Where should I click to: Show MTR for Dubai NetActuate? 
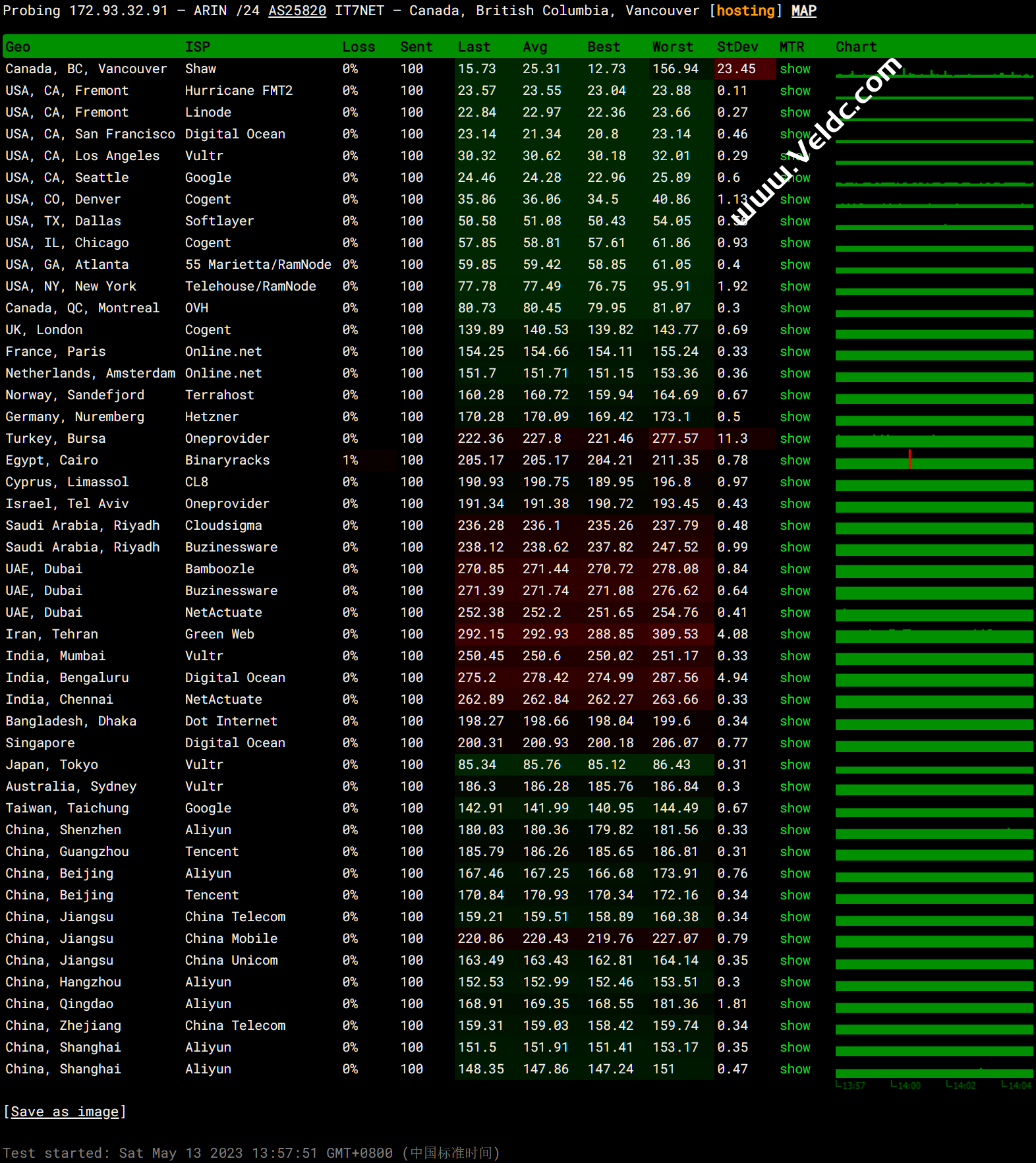coord(795,612)
